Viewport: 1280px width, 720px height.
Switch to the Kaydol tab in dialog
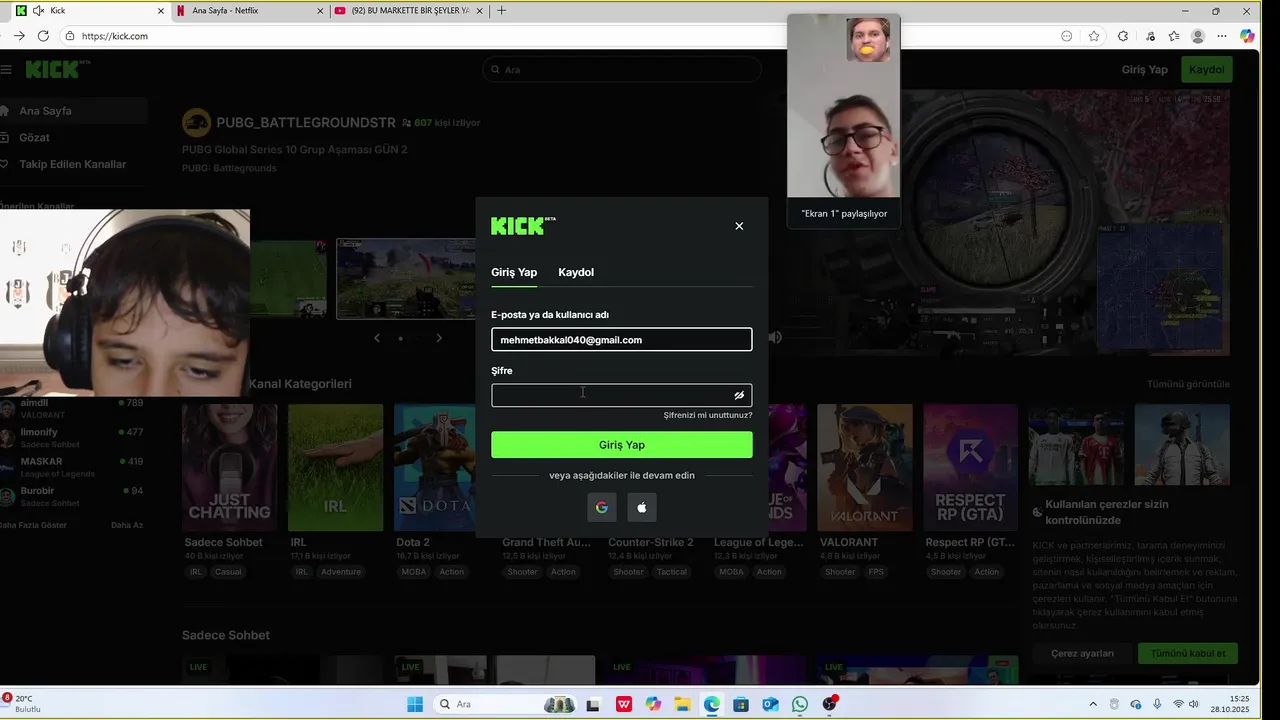[x=576, y=272]
